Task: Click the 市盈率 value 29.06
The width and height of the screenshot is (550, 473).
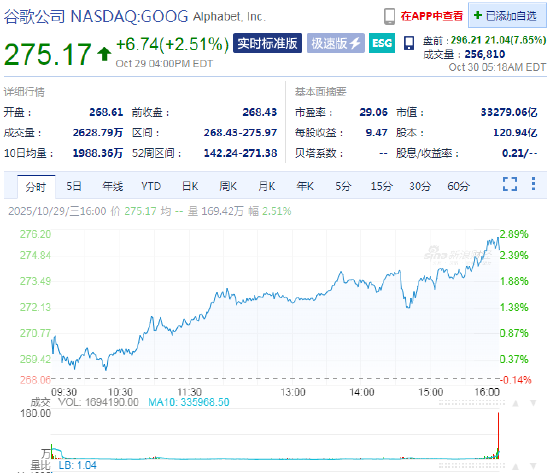Action: pos(374,112)
